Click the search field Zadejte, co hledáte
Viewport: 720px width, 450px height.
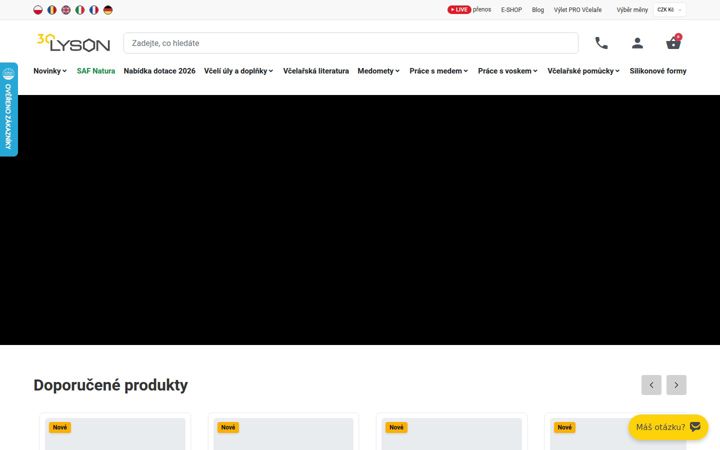click(x=351, y=43)
